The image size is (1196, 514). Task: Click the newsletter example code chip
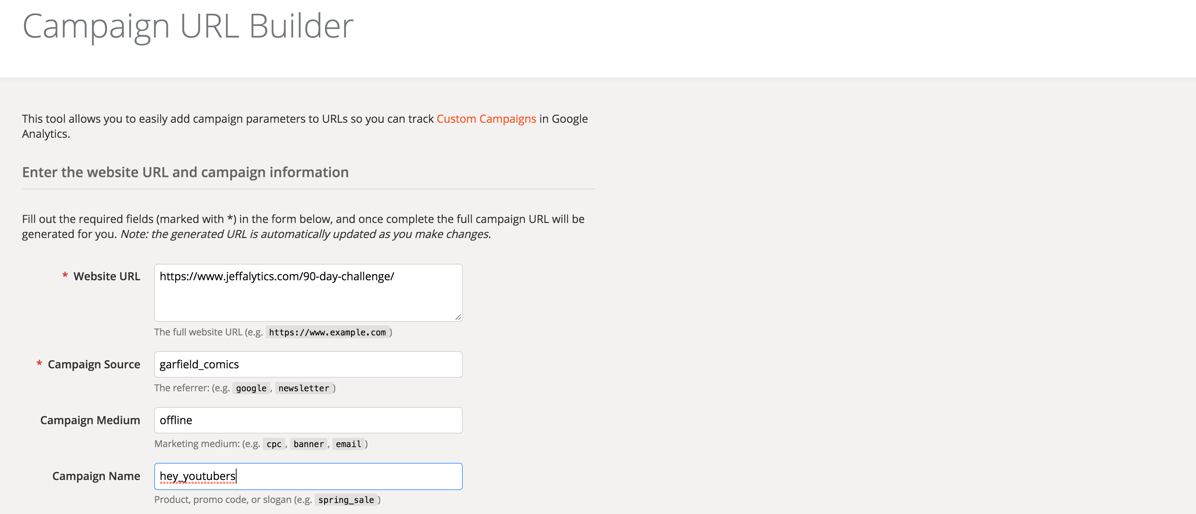point(304,388)
